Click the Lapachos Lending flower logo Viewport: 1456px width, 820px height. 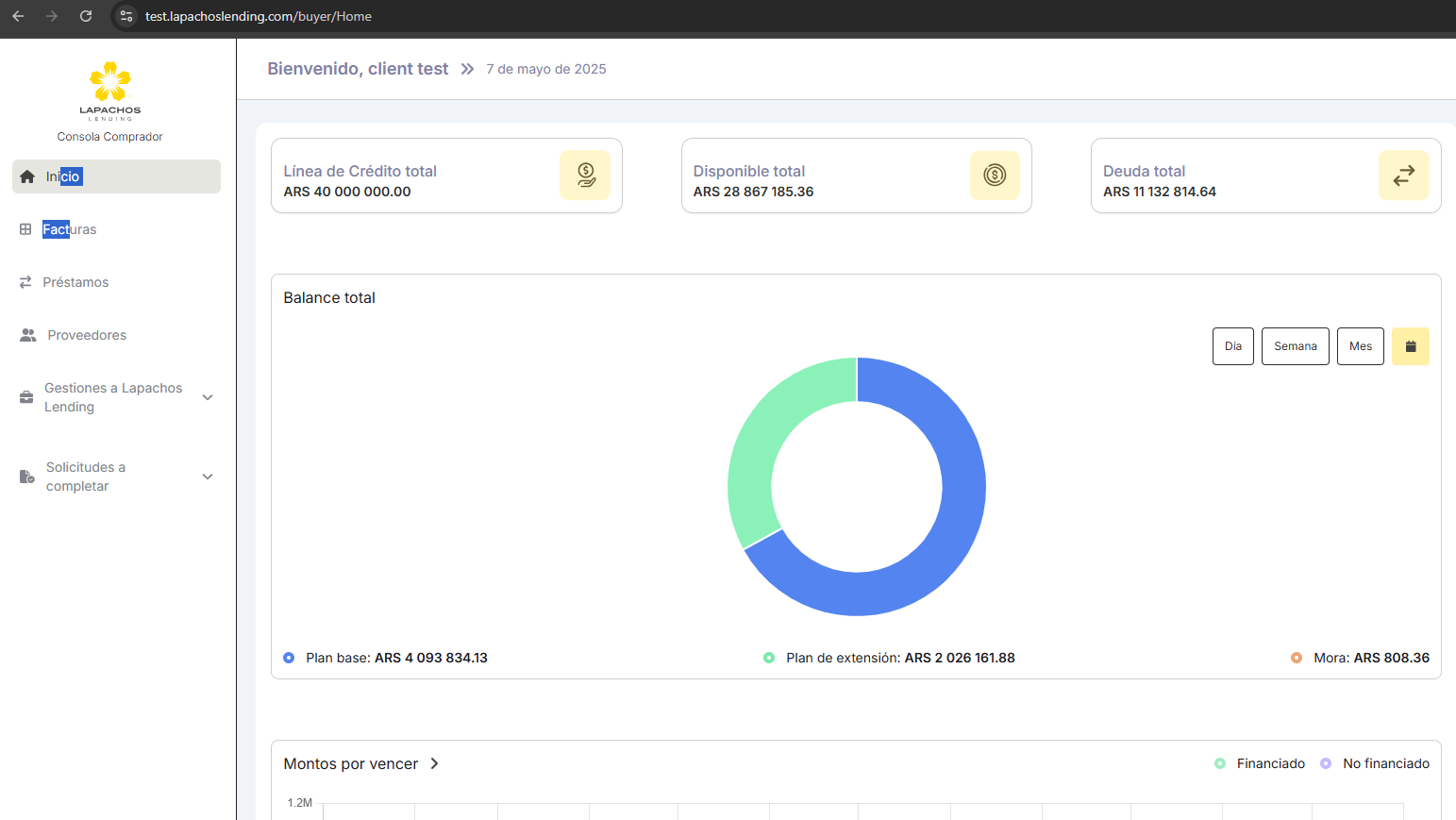pyautogui.click(x=109, y=83)
